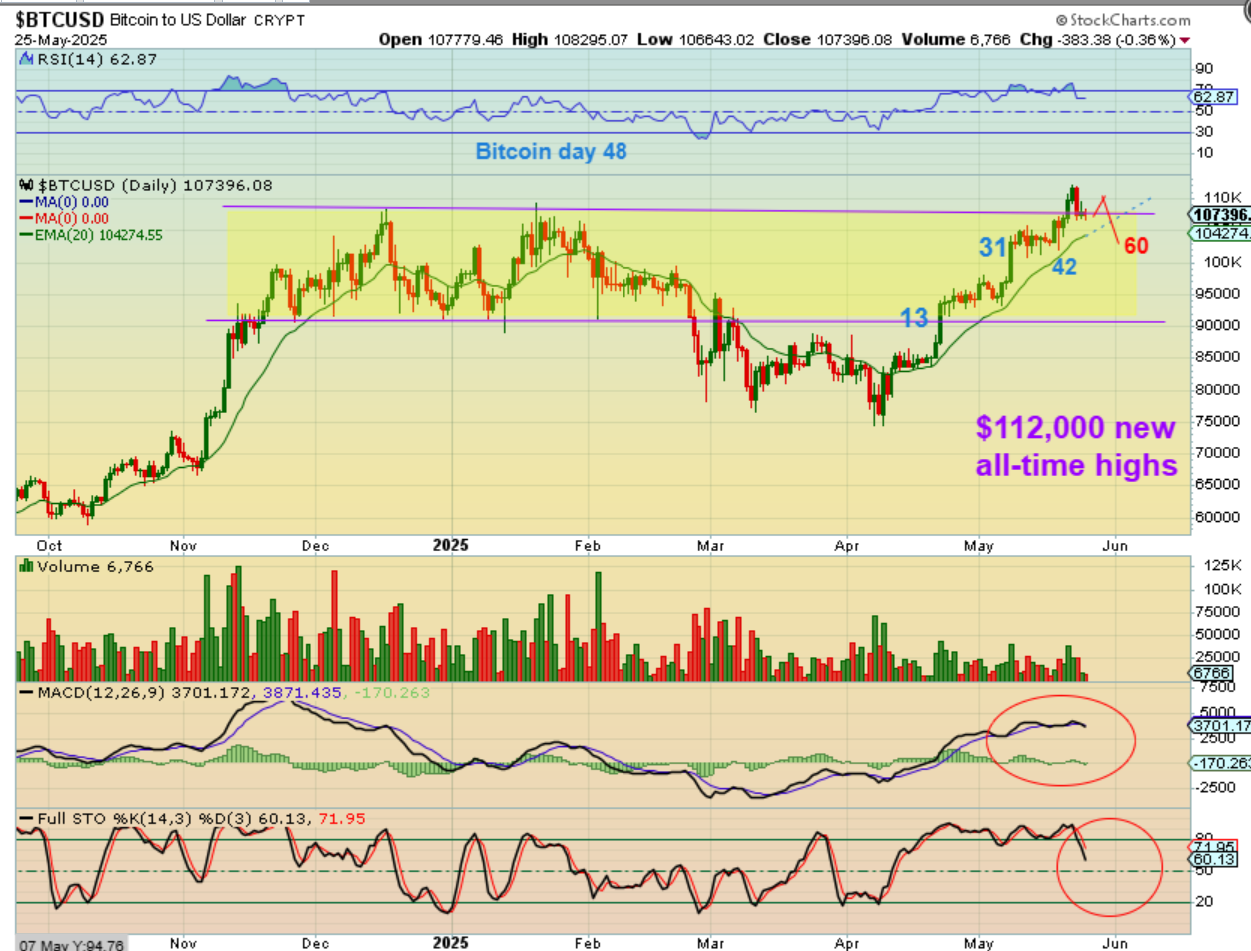Image resolution: width=1251 pixels, height=951 pixels.
Task: Click the black line marker before Full STO
Action: click(24, 818)
